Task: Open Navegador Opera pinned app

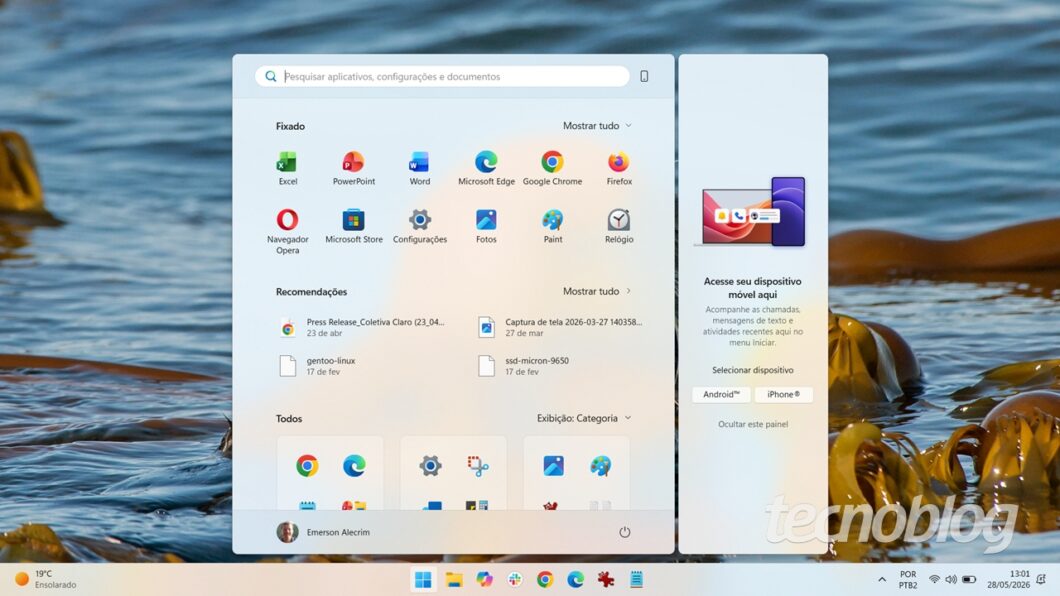Action: pos(287,231)
